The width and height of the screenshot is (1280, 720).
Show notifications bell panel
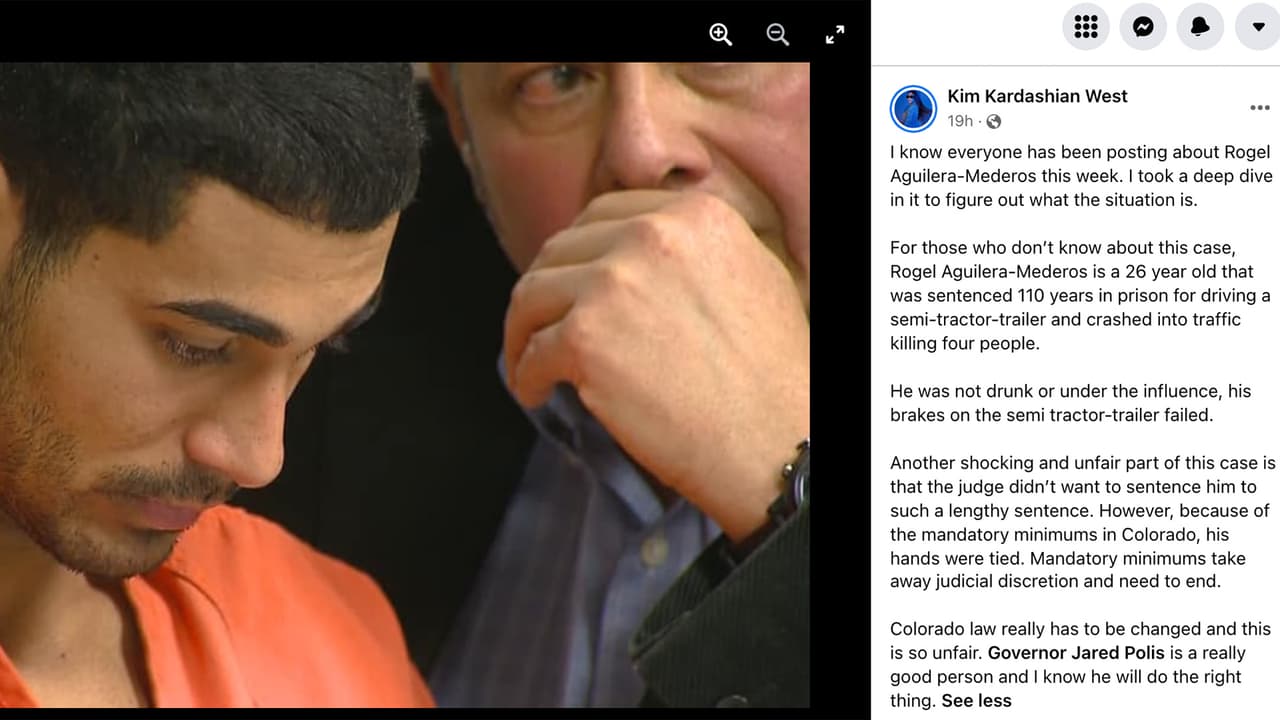pos(1200,27)
